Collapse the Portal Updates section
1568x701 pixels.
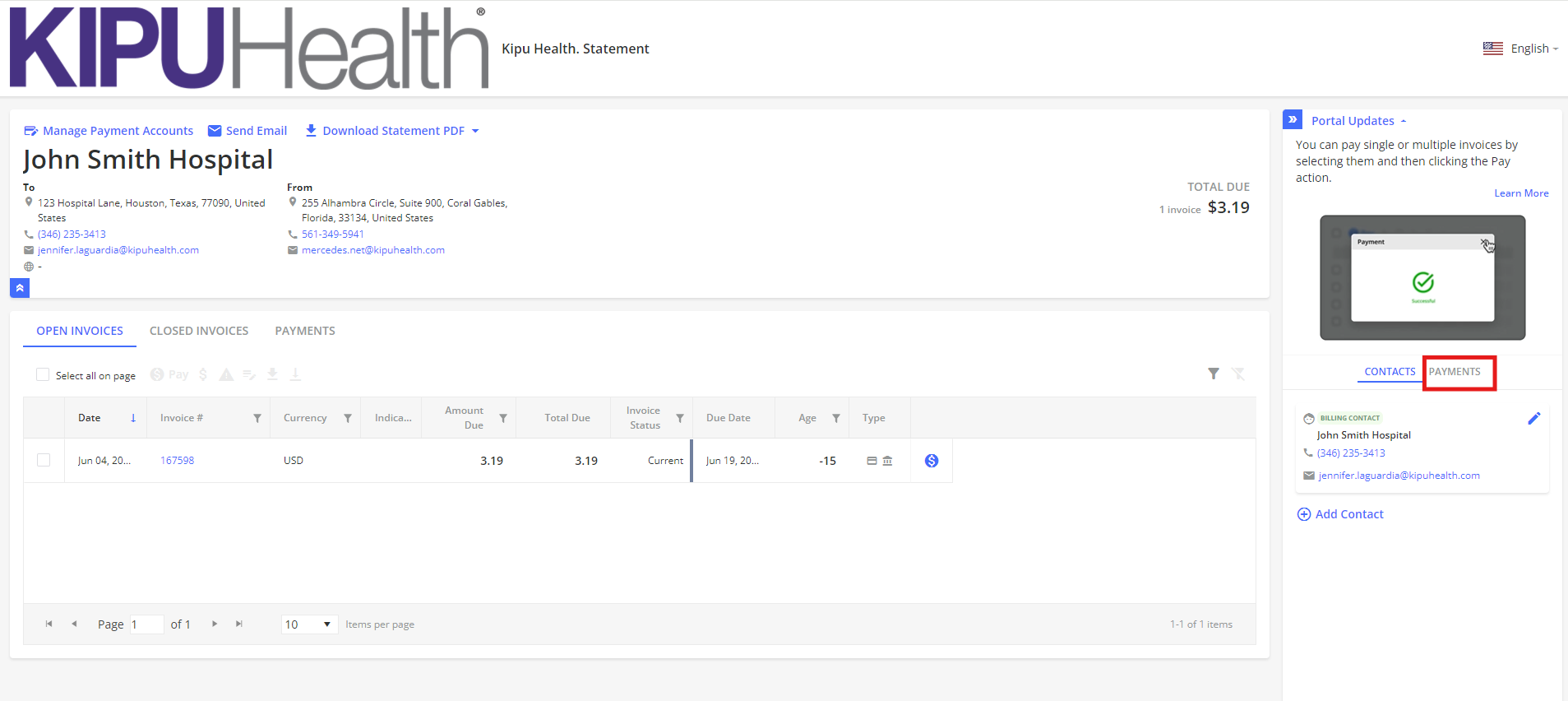click(x=1359, y=121)
